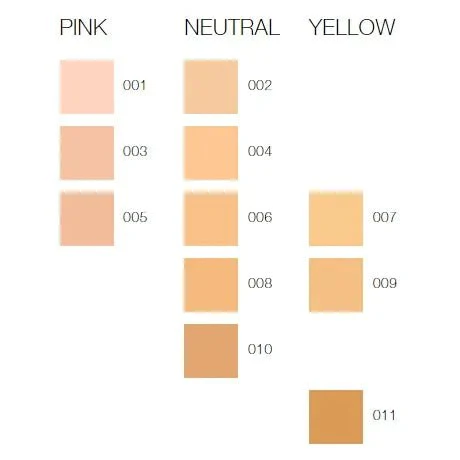Screen dimensions: 460x460
Task: Choose the neutral shade 002 swatch
Action: click(211, 87)
